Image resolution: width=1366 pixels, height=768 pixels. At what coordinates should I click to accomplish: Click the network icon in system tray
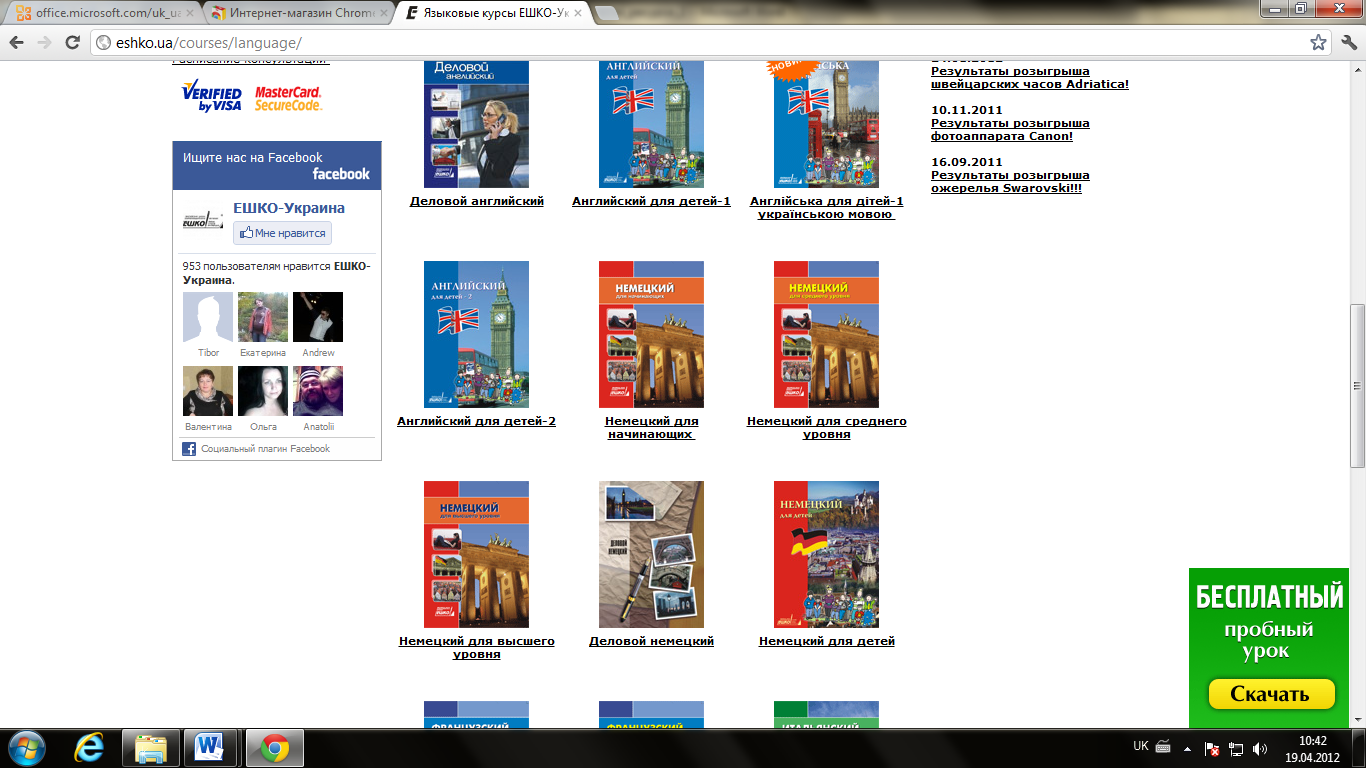coord(1236,748)
